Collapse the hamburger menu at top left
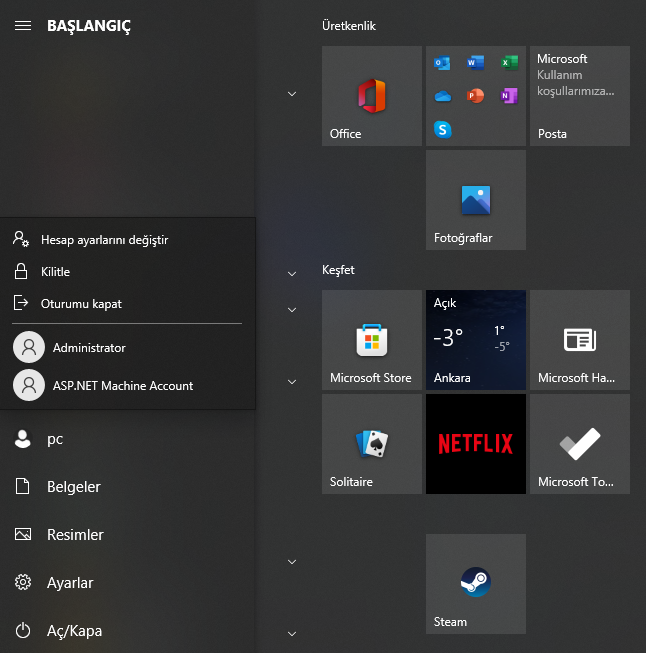Screen dimensions: 646x653 pos(23,26)
